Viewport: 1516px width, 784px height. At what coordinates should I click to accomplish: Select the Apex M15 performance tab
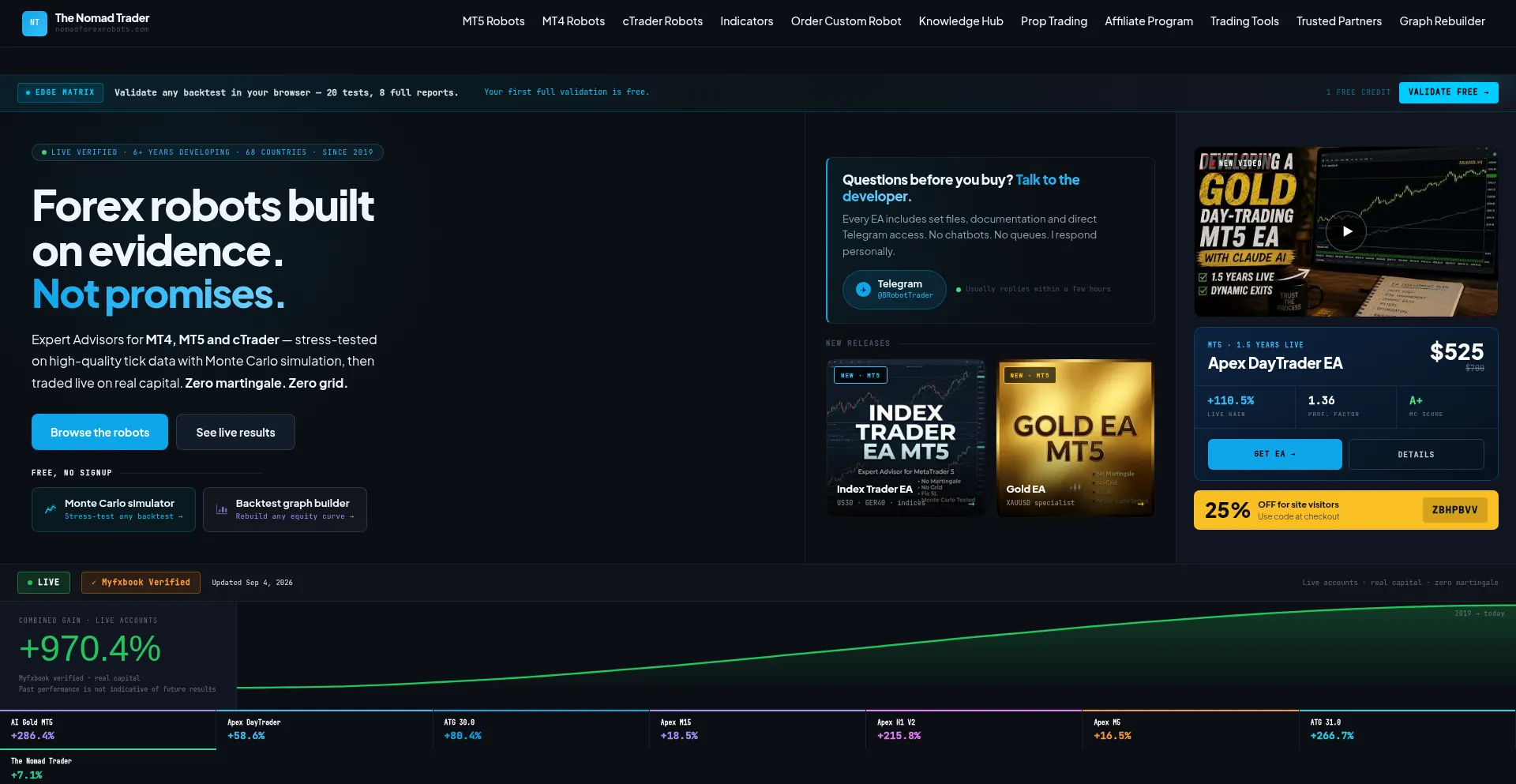point(758,730)
